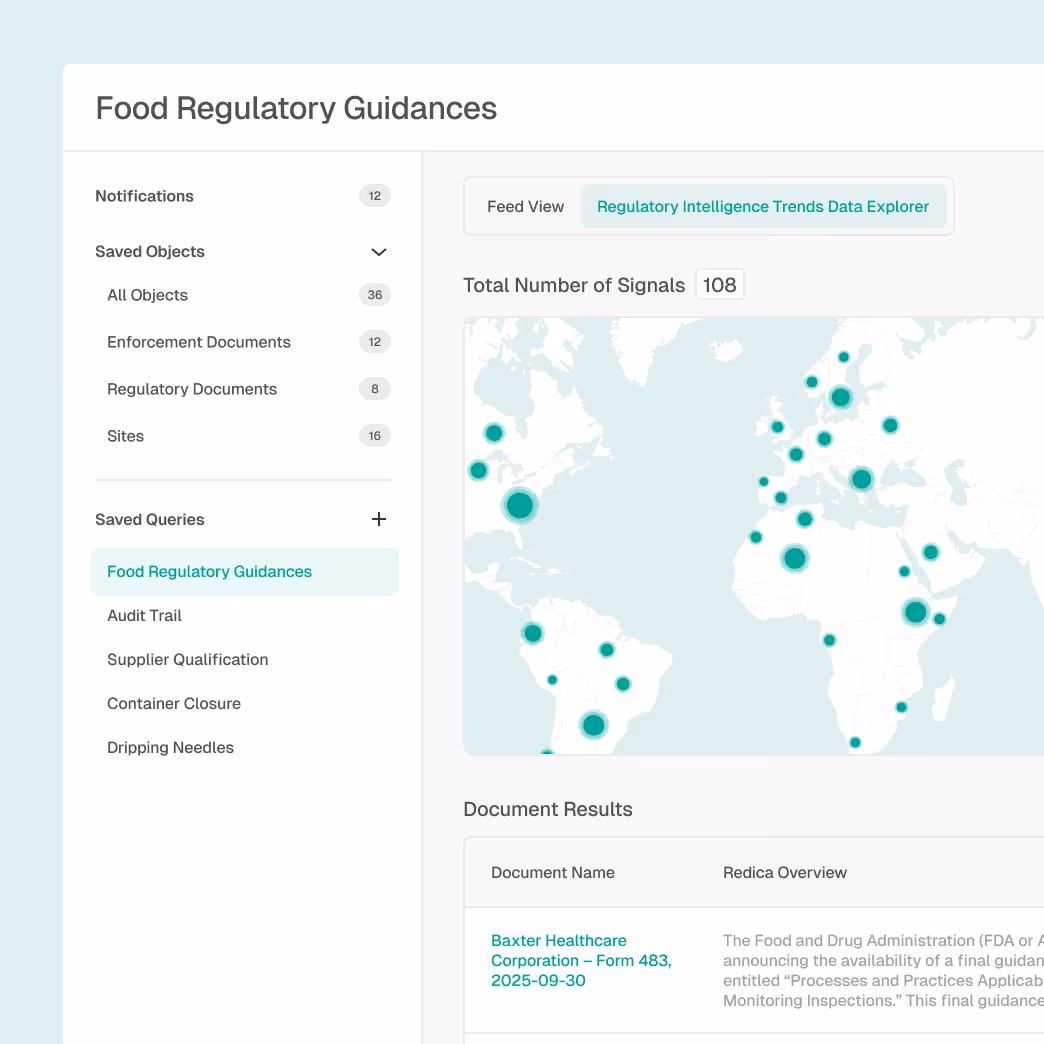The image size is (1044, 1044).
Task: Click the badge showing 36 next to All Objects
Action: [374, 295]
